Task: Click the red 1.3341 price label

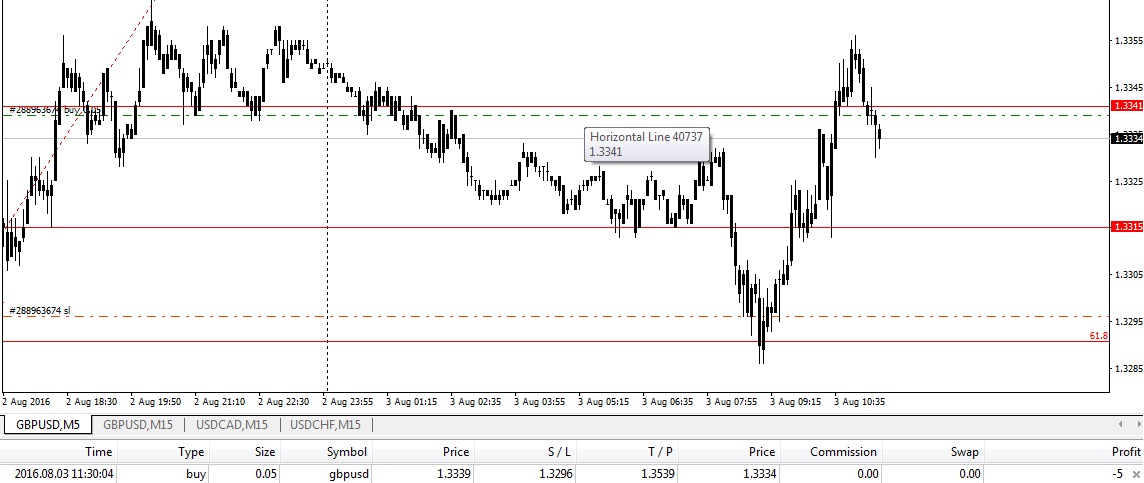Action: pyautogui.click(x=1126, y=106)
